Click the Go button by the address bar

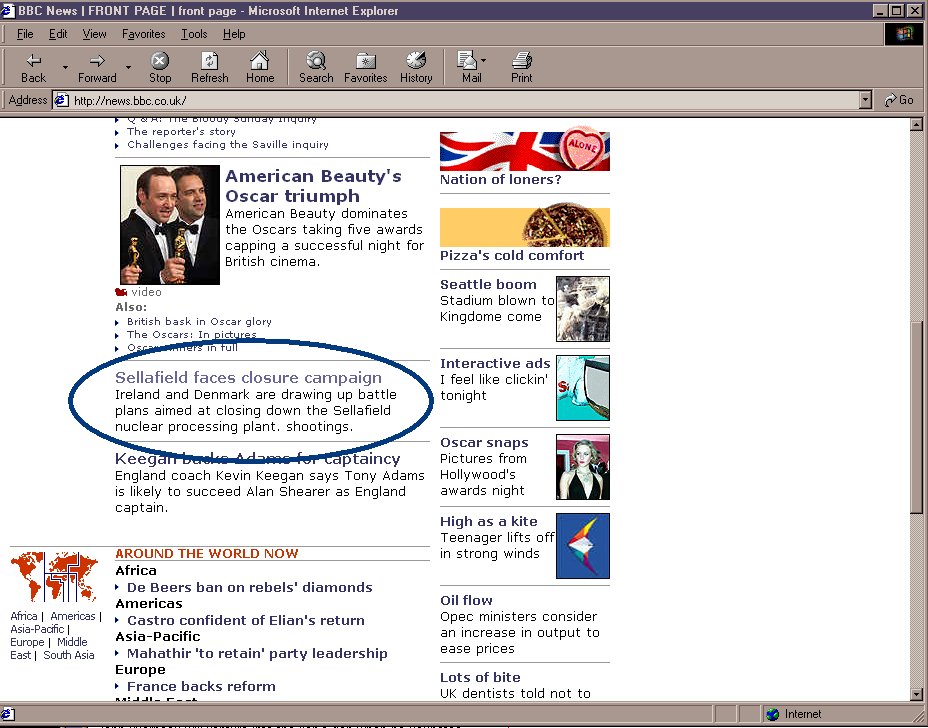(900, 100)
